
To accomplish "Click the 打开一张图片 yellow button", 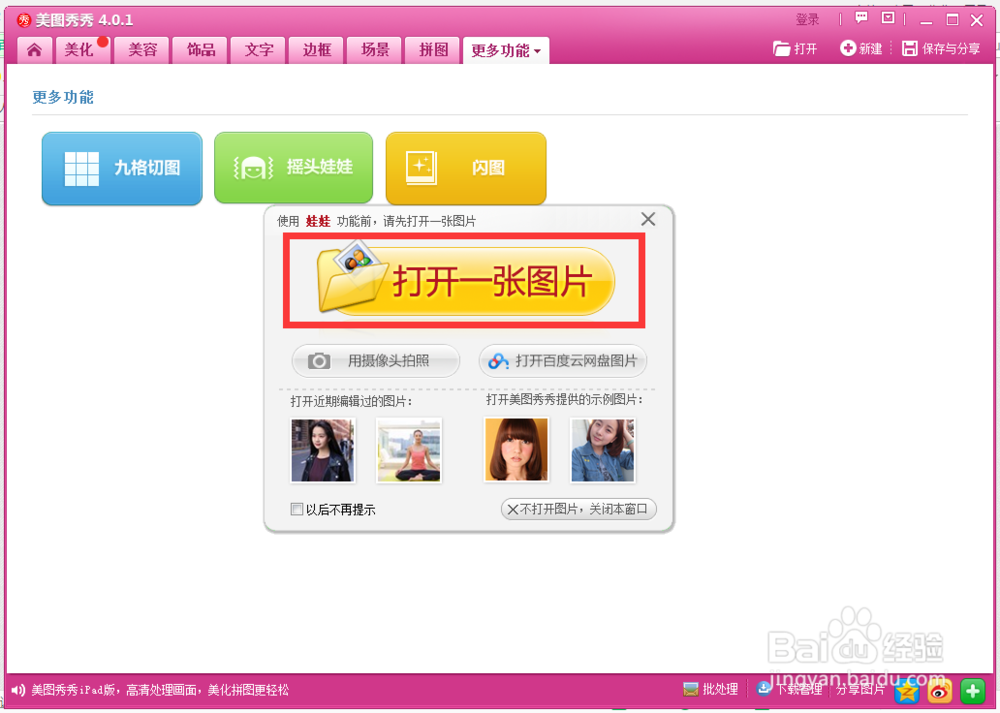I will coord(465,281).
